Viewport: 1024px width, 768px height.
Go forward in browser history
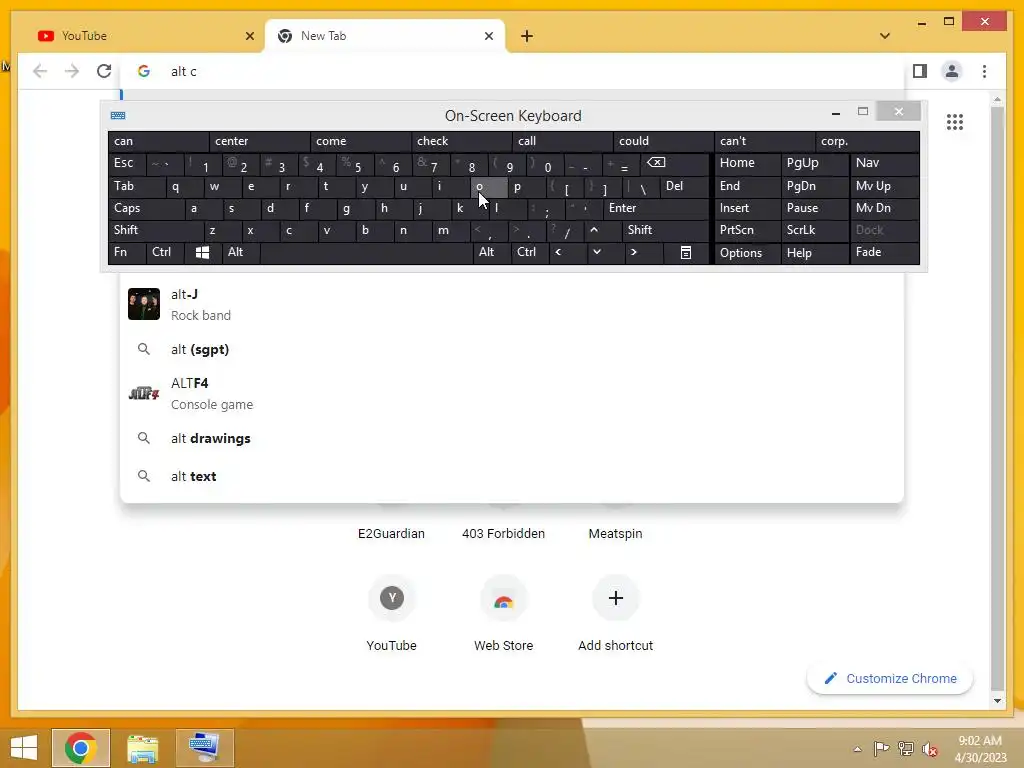pyautogui.click(x=72, y=71)
